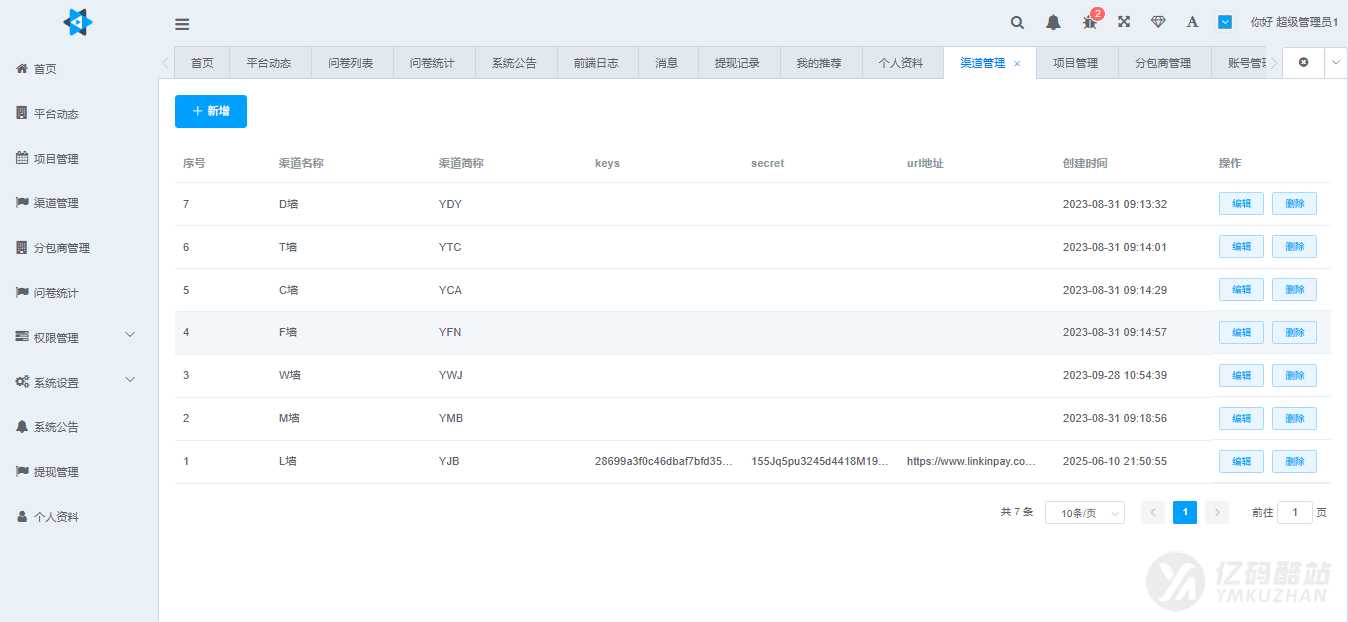1348x622 pixels.
Task: Click the user icon beside 个人资料 in sidebar
Action: pos(22,517)
